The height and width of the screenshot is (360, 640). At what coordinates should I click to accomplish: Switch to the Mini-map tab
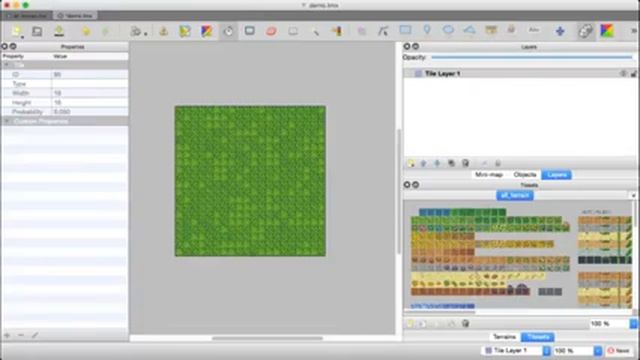pyautogui.click(x=489, y=175)
